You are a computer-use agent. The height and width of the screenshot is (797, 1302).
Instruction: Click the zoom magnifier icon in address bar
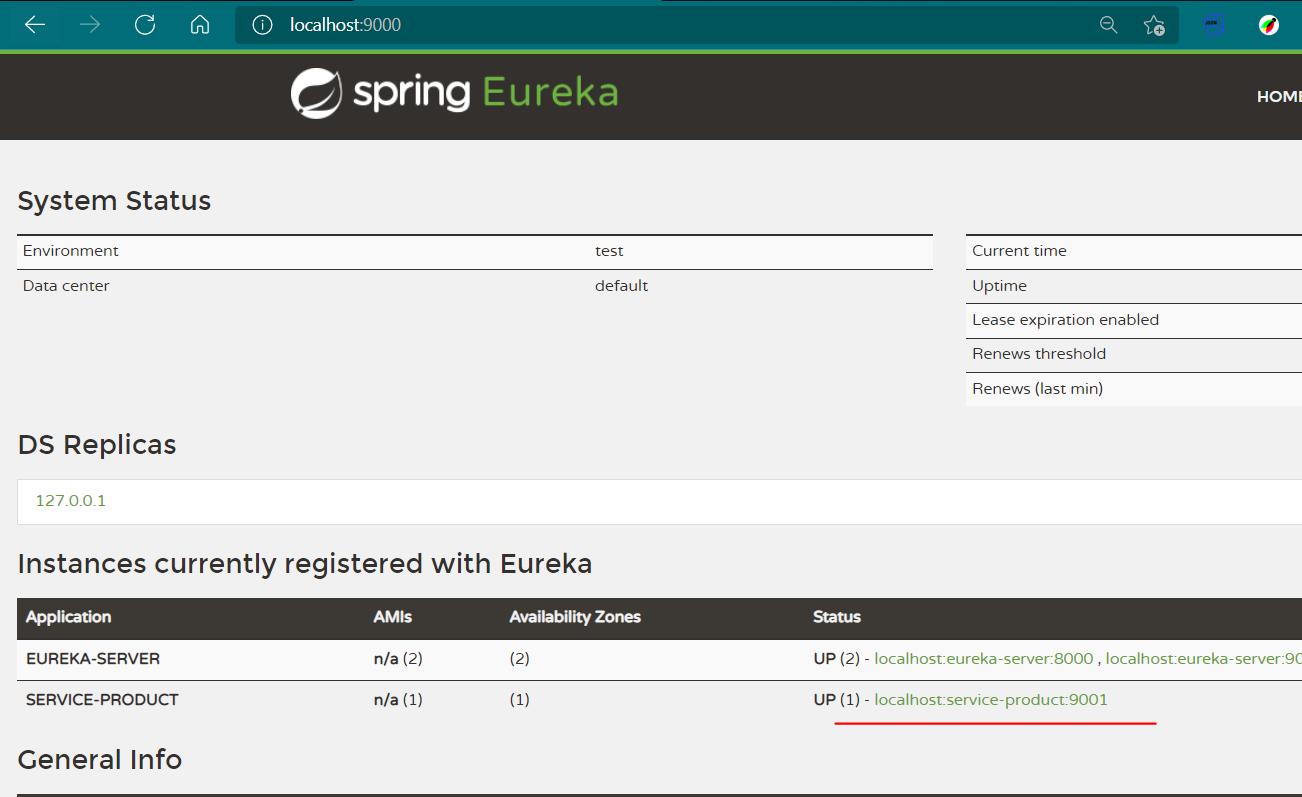1108,25
